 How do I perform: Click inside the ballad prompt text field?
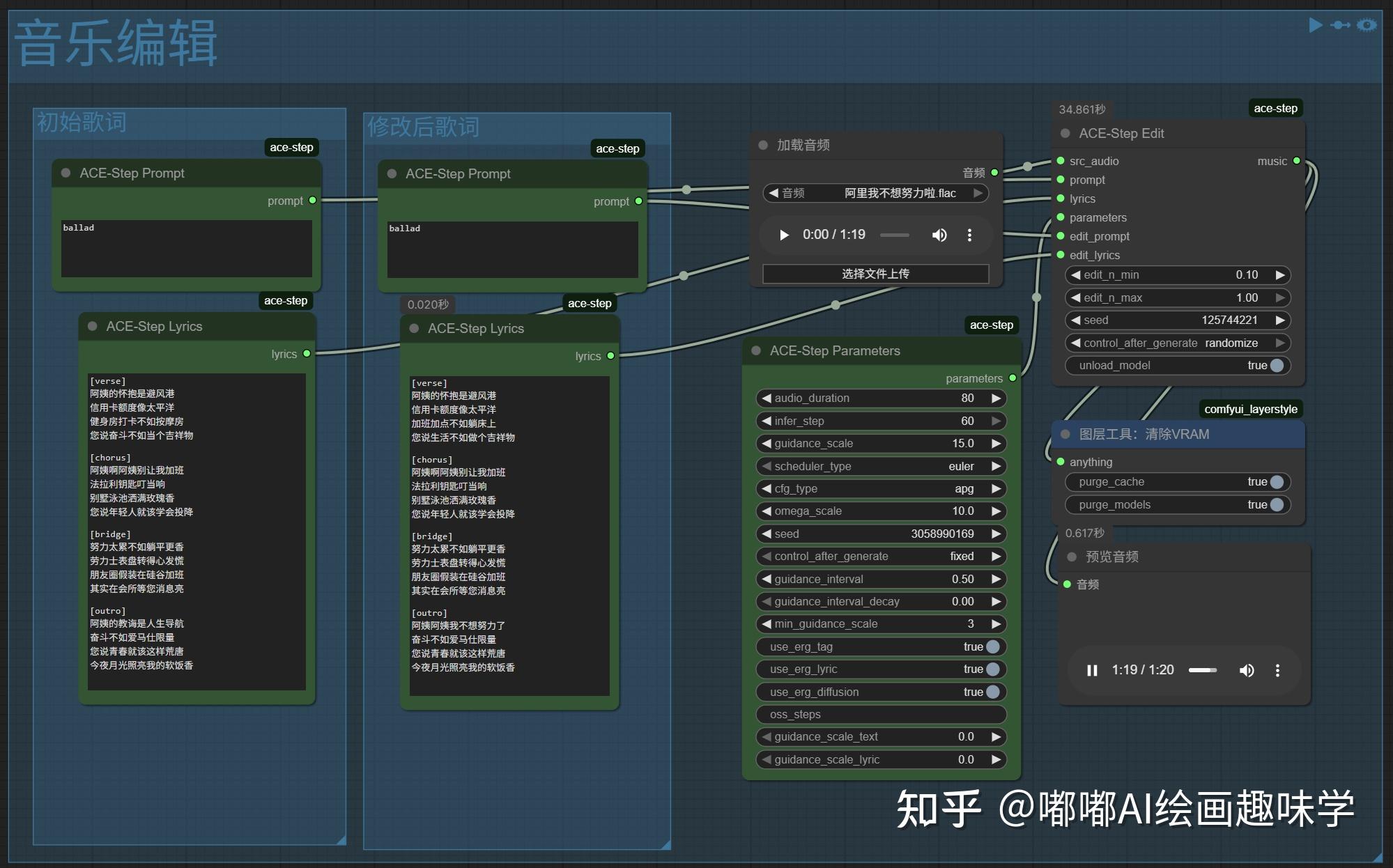click(186, 249)
